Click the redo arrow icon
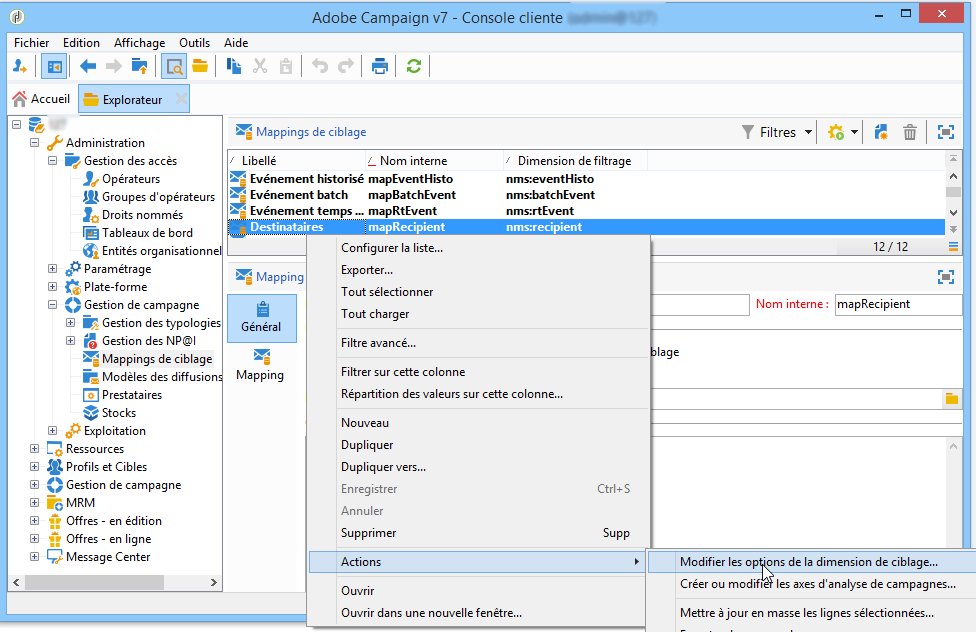The height and width of the screenshot is (632, 976). pos(345,66)
